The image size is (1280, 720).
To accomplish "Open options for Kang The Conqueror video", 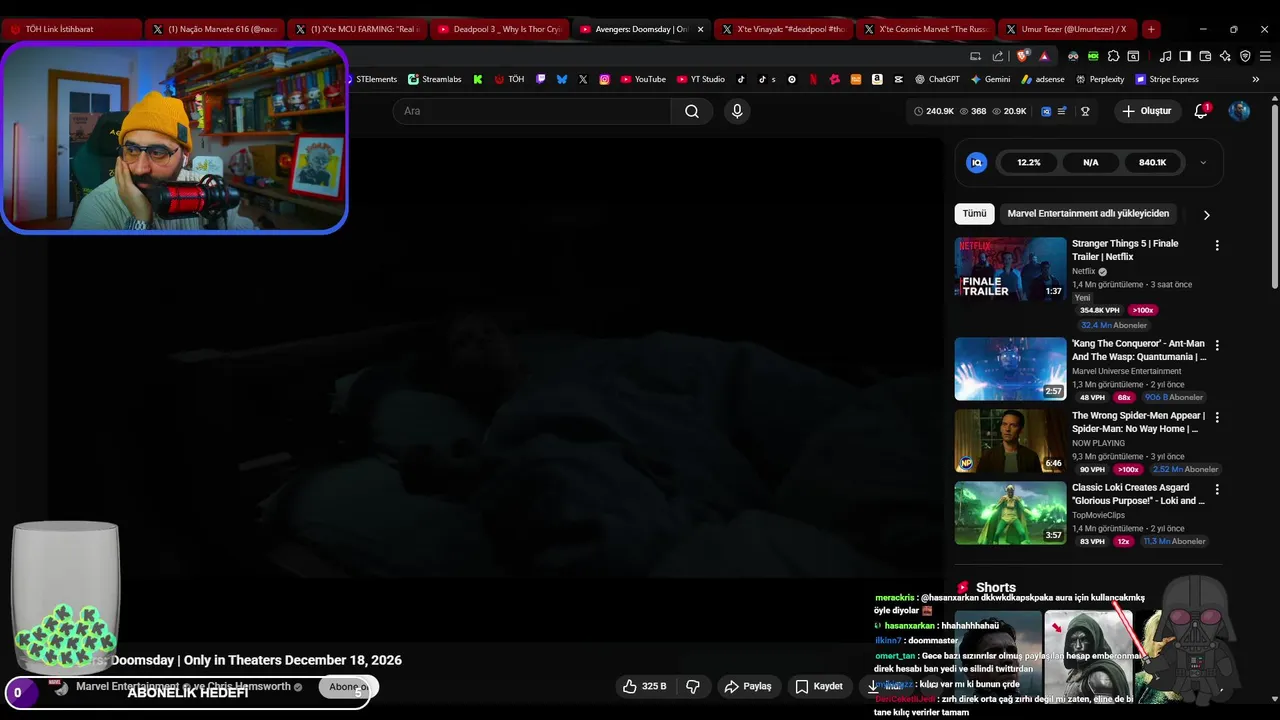I will 1217,345.
